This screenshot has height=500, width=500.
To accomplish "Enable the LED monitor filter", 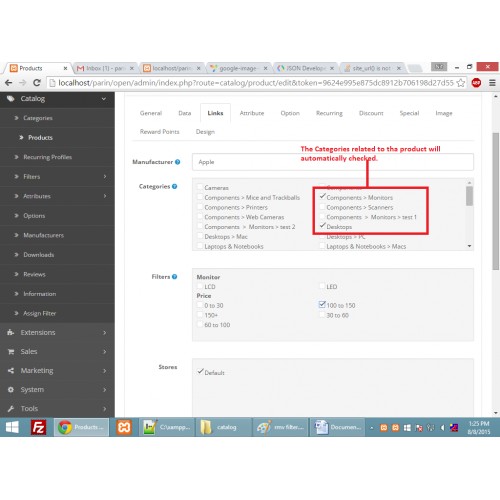I will tap(322, 286).
